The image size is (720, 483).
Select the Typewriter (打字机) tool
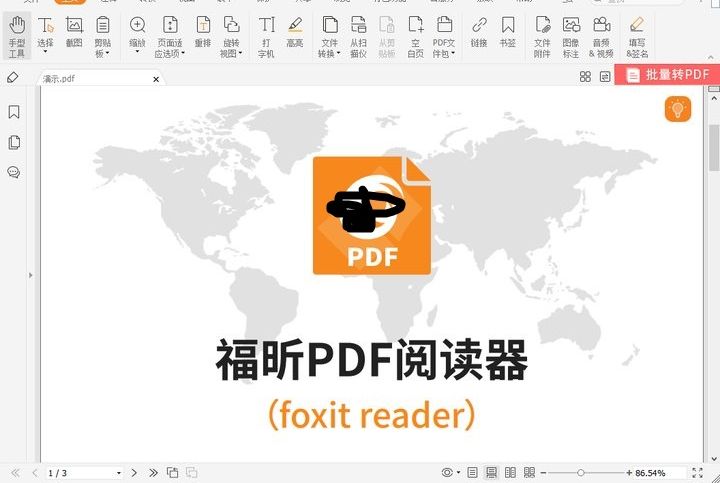coord(266,37)
